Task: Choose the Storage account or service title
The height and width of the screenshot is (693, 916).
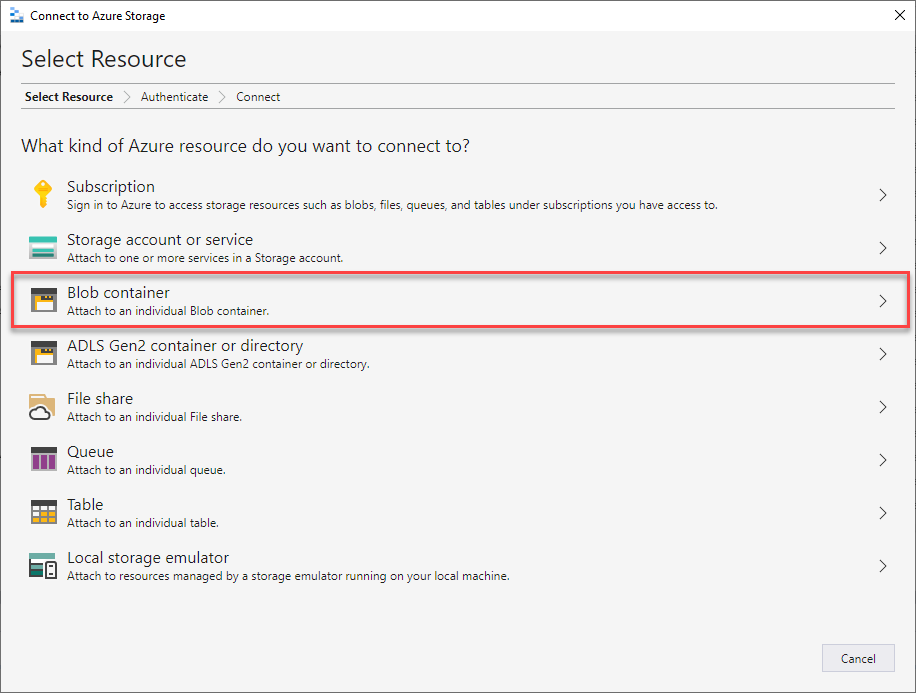Action: [x=160, y=240]
